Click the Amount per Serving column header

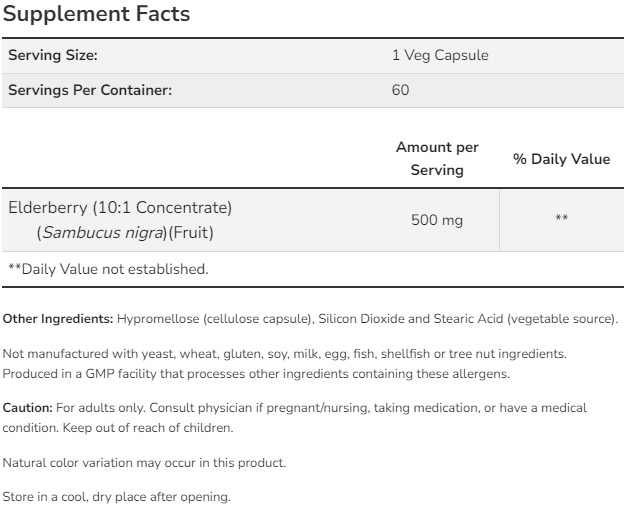437,159
